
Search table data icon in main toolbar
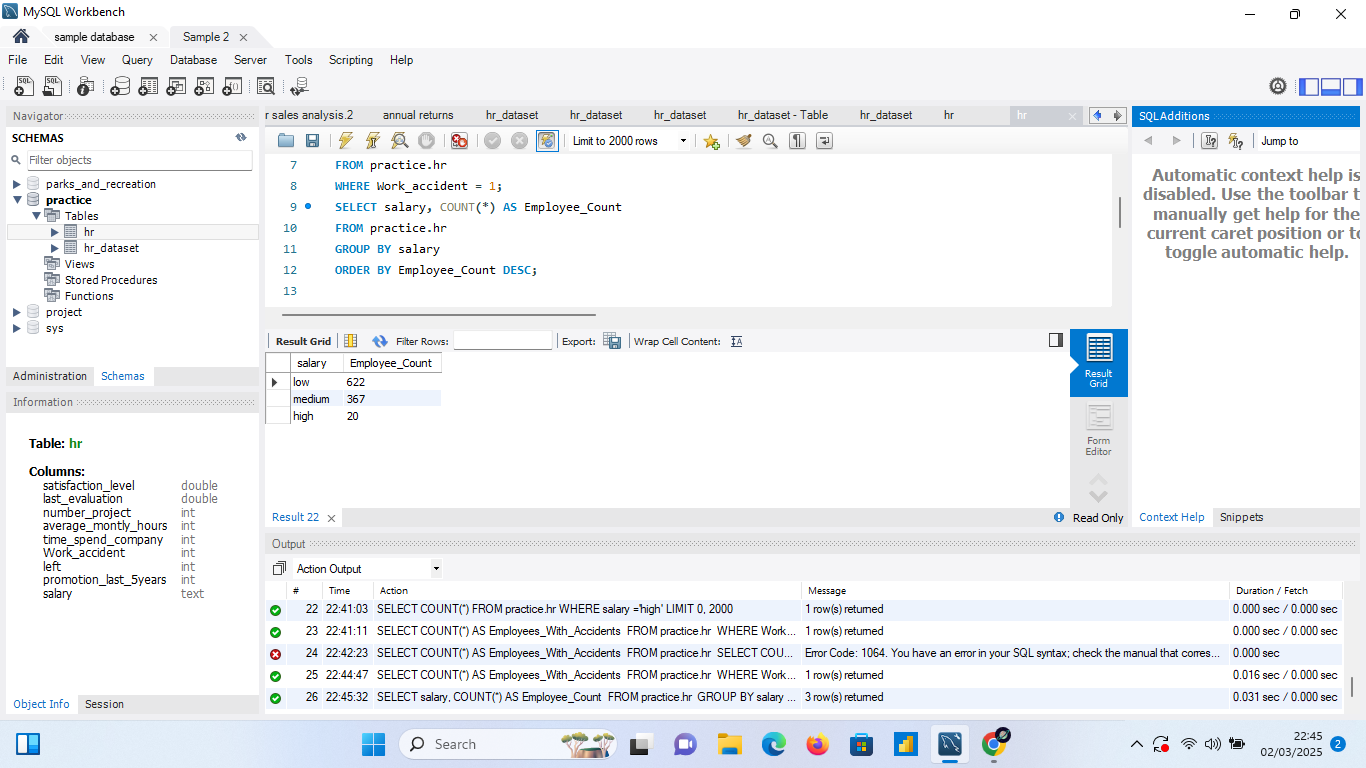(x=266, y=87)
